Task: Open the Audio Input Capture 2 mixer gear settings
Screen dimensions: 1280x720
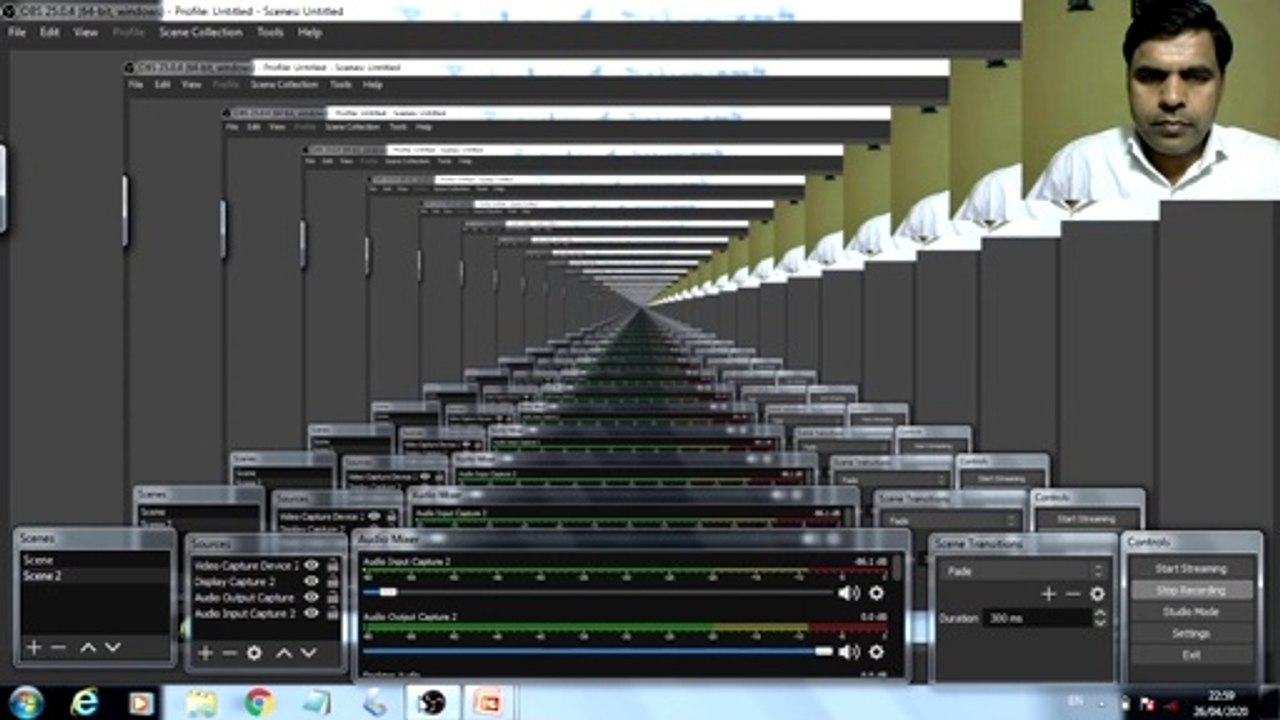Action: pos(876,593)
